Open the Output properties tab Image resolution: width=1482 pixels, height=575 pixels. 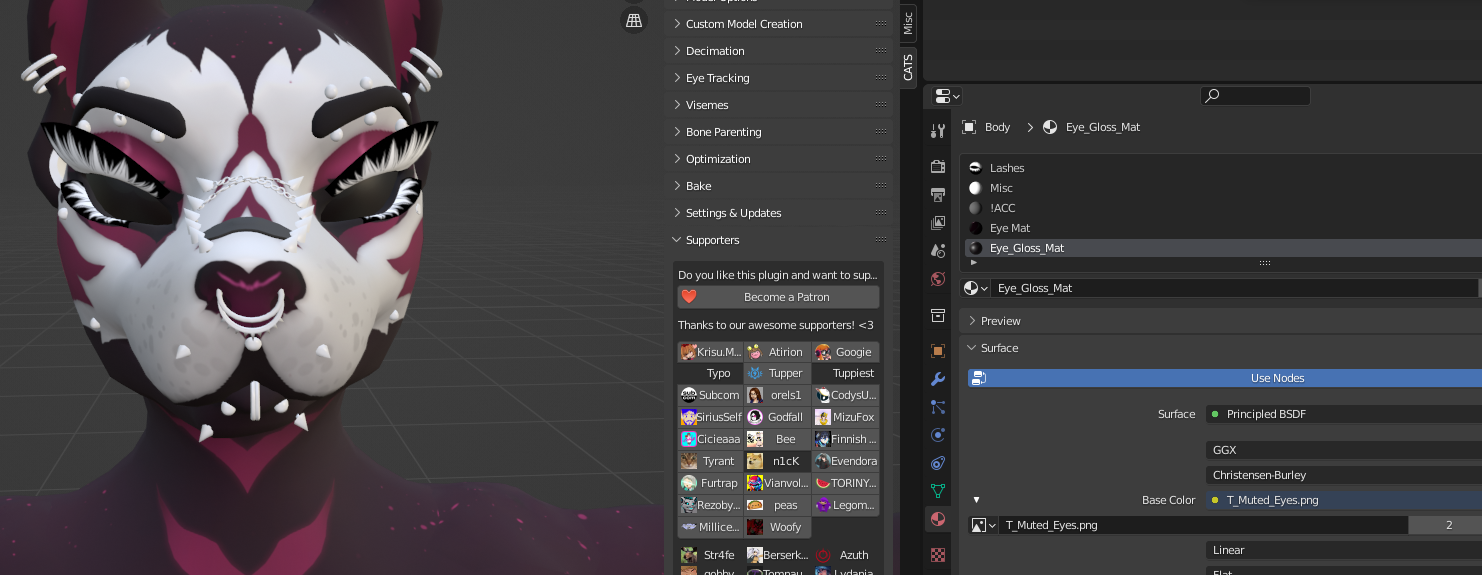(938, 194)
